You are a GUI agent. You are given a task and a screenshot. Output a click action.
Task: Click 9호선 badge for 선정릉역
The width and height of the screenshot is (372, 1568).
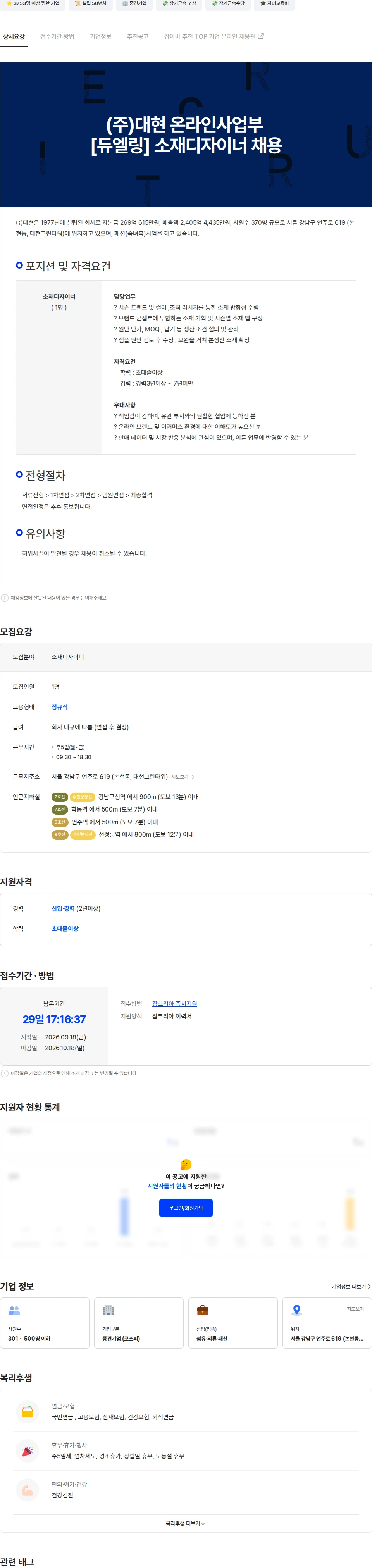(x=60, y=834)
